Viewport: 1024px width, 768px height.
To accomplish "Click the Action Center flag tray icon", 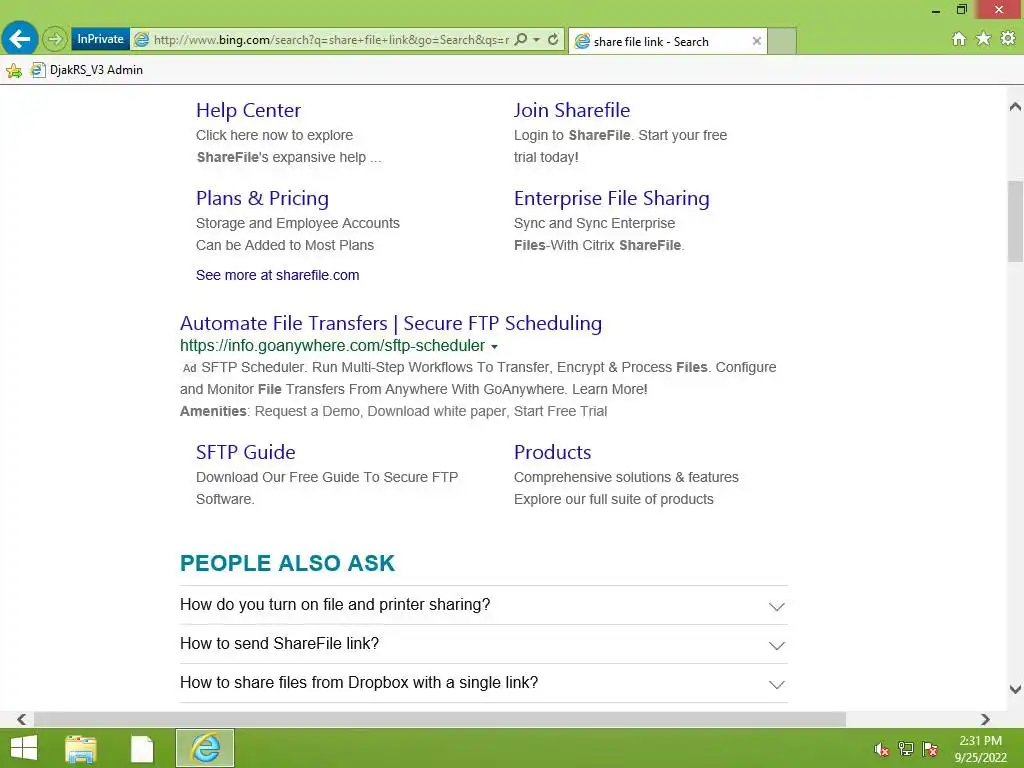I will (930, 748).
